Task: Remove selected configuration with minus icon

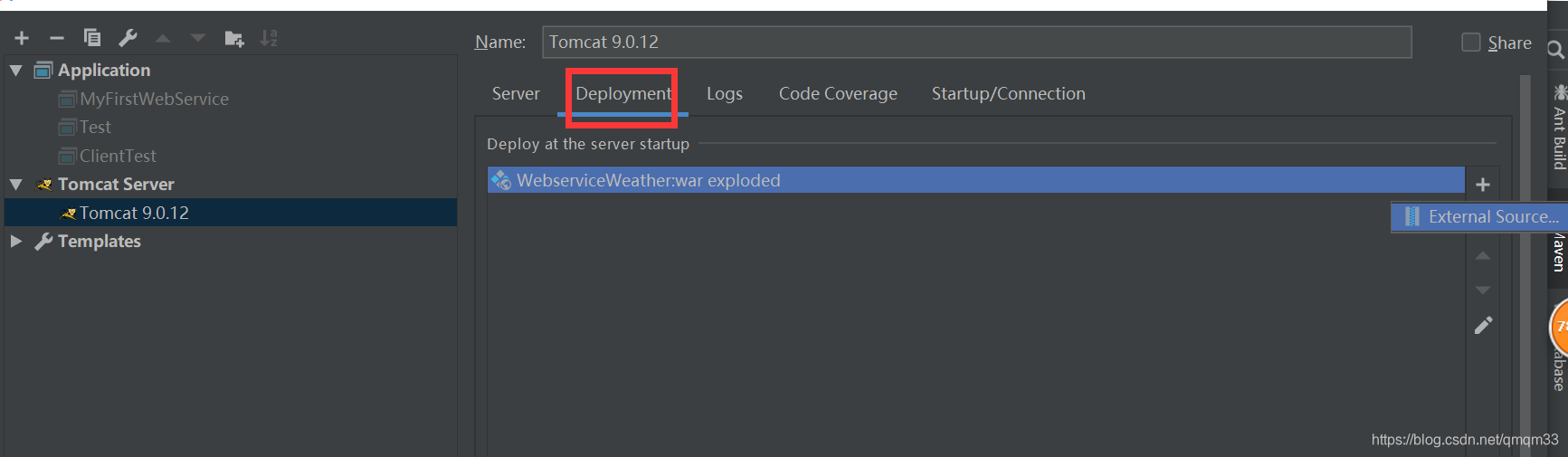Action: coord(57,38)
